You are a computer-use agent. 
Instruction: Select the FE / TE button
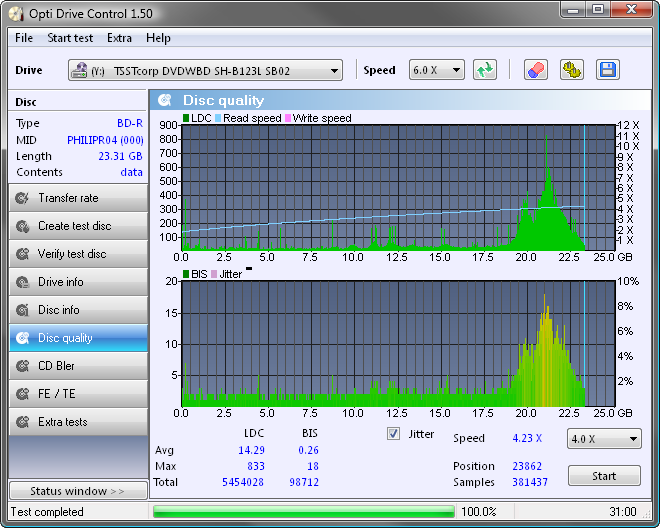point(78,394)
